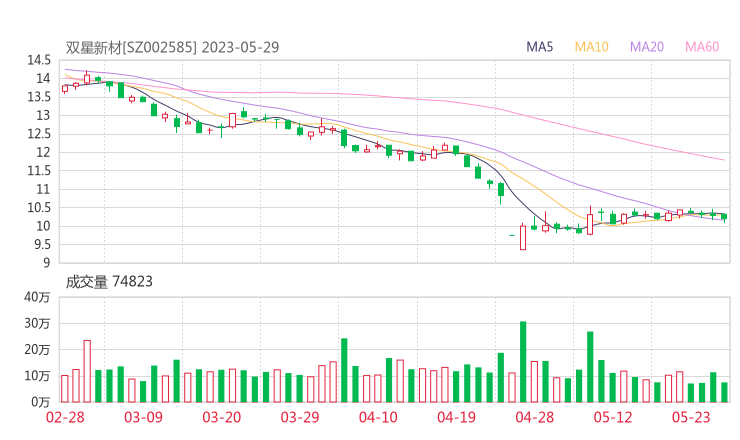Click the tallest green volume bar above 30万
740x440 pixels.
click(x=523, y=362)
